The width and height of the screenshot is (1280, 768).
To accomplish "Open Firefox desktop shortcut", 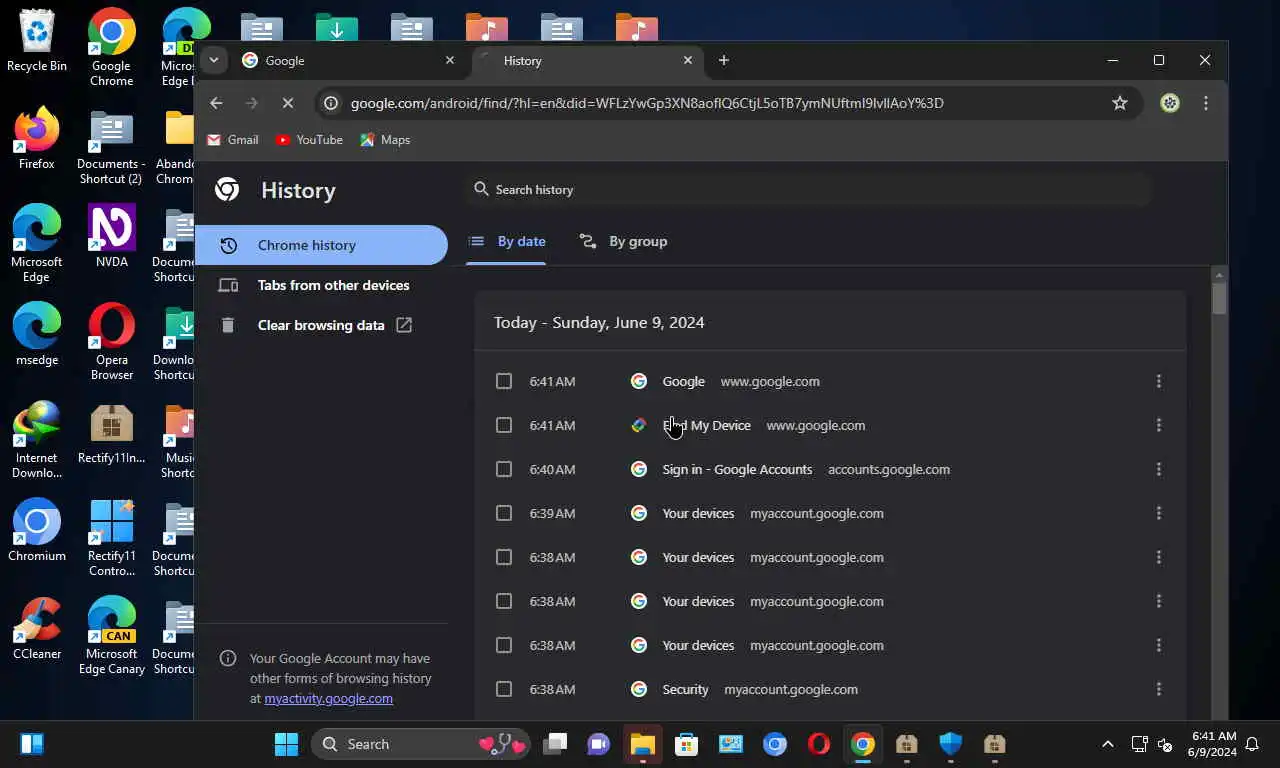I will 37,138.
